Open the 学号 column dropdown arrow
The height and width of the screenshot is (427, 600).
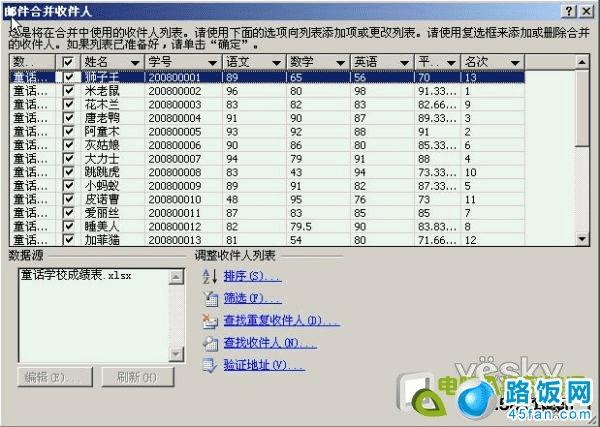(213, 62)
